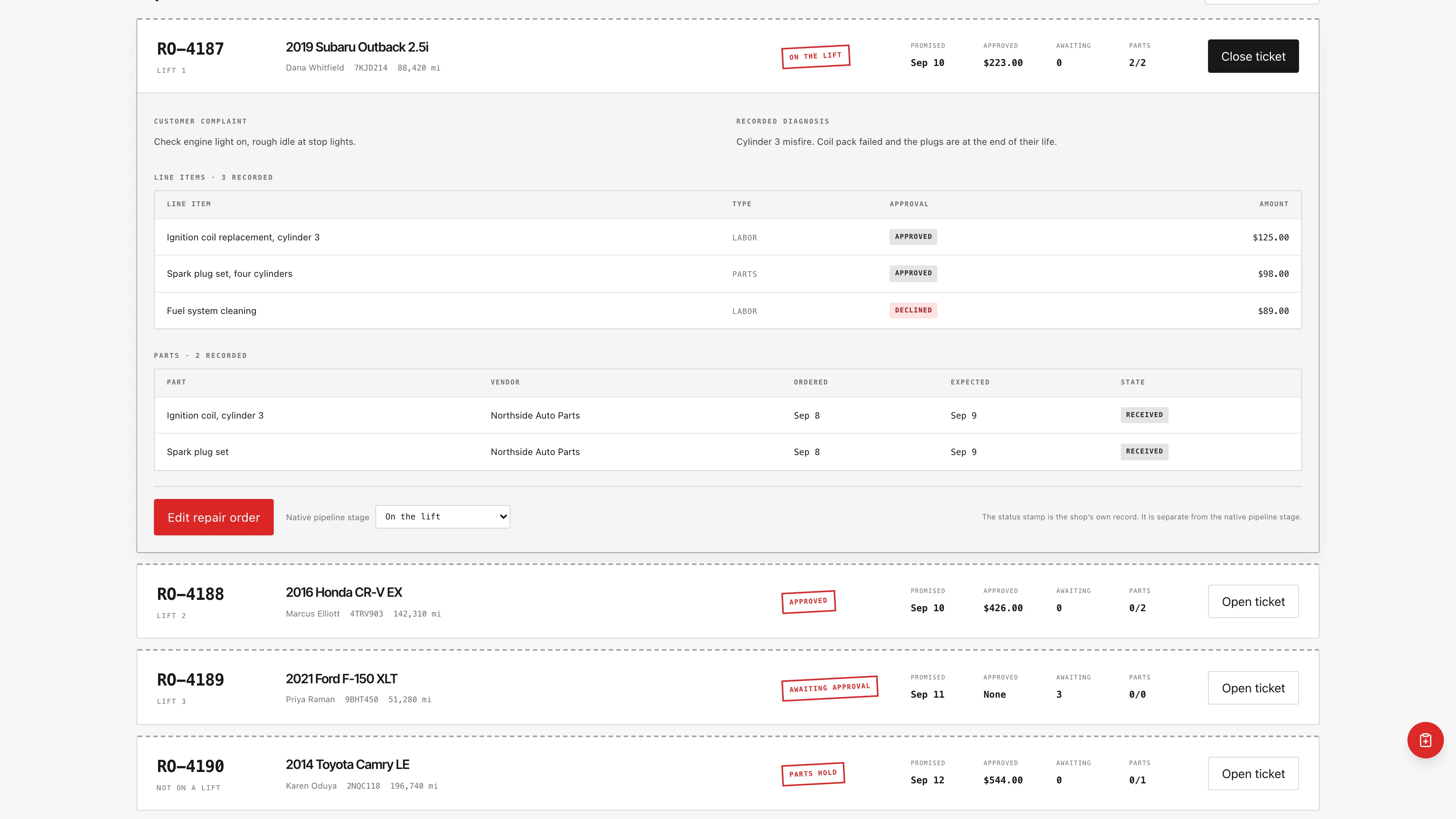Click the 2019 Subaru Outback 2.5i title
The image size is (1456, 819).
tap(357, 47)
